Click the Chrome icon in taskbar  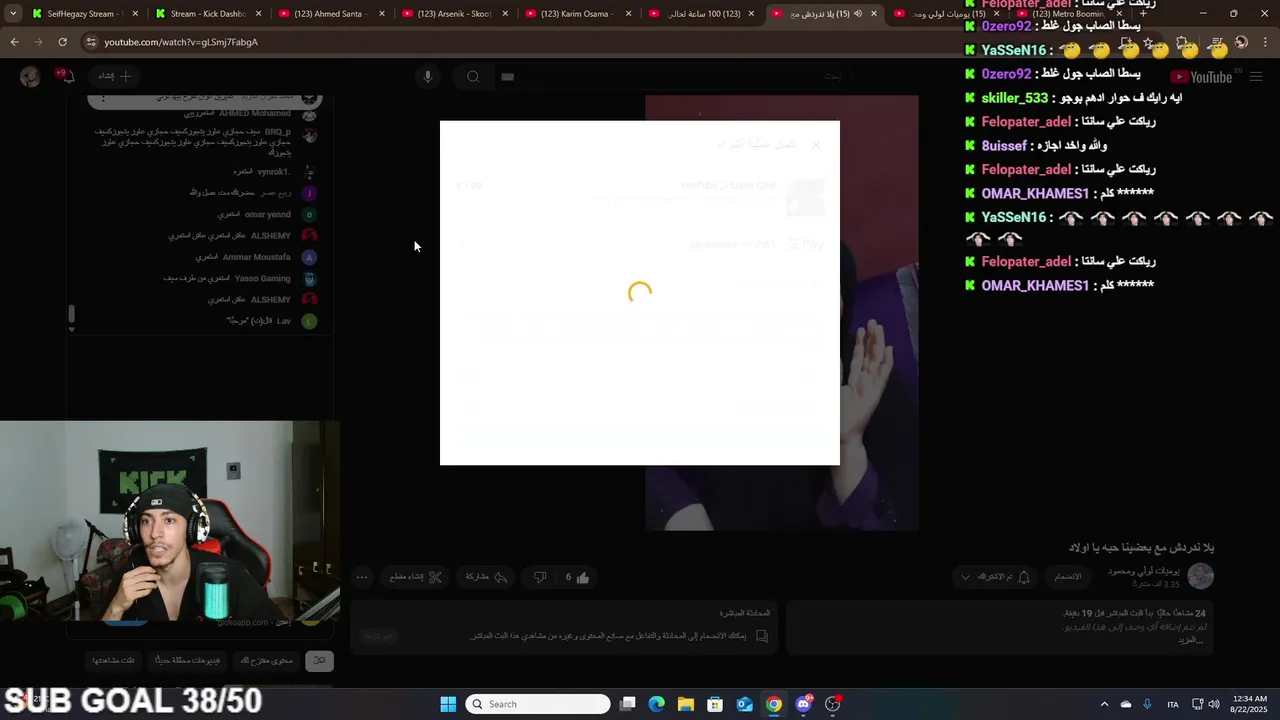point(774,704)
